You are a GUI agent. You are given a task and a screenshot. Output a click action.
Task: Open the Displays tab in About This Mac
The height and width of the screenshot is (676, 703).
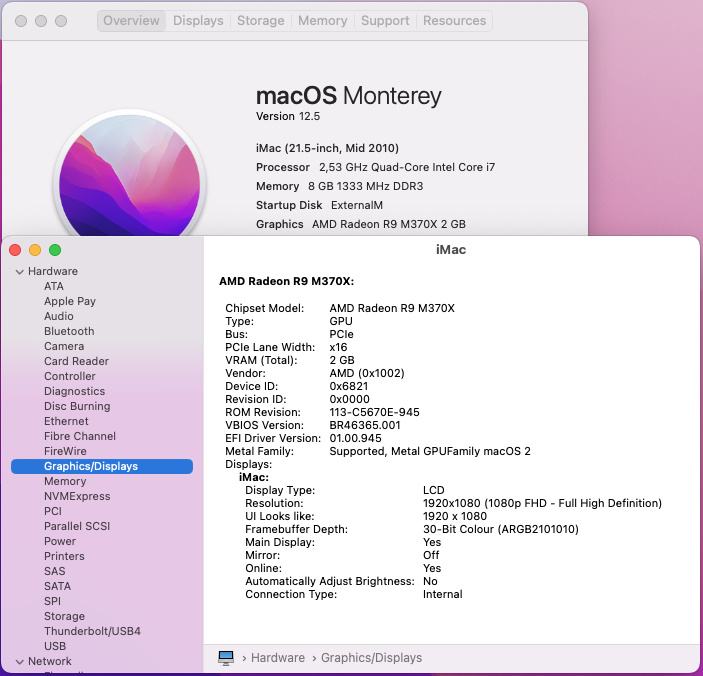click(x=198, y=21)
